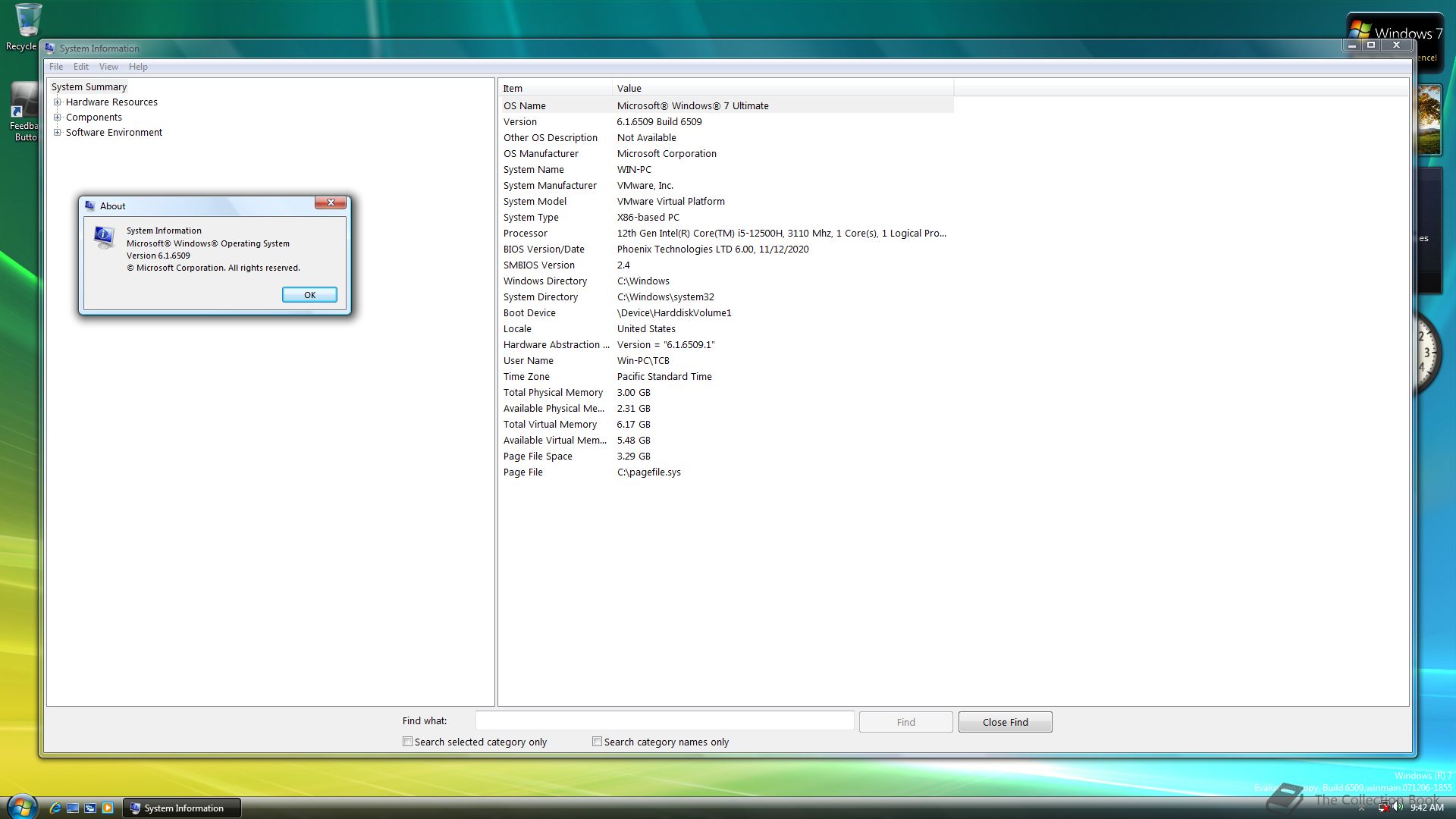
Task: Close the About dialog with X
Action: (x=331, y=202)
